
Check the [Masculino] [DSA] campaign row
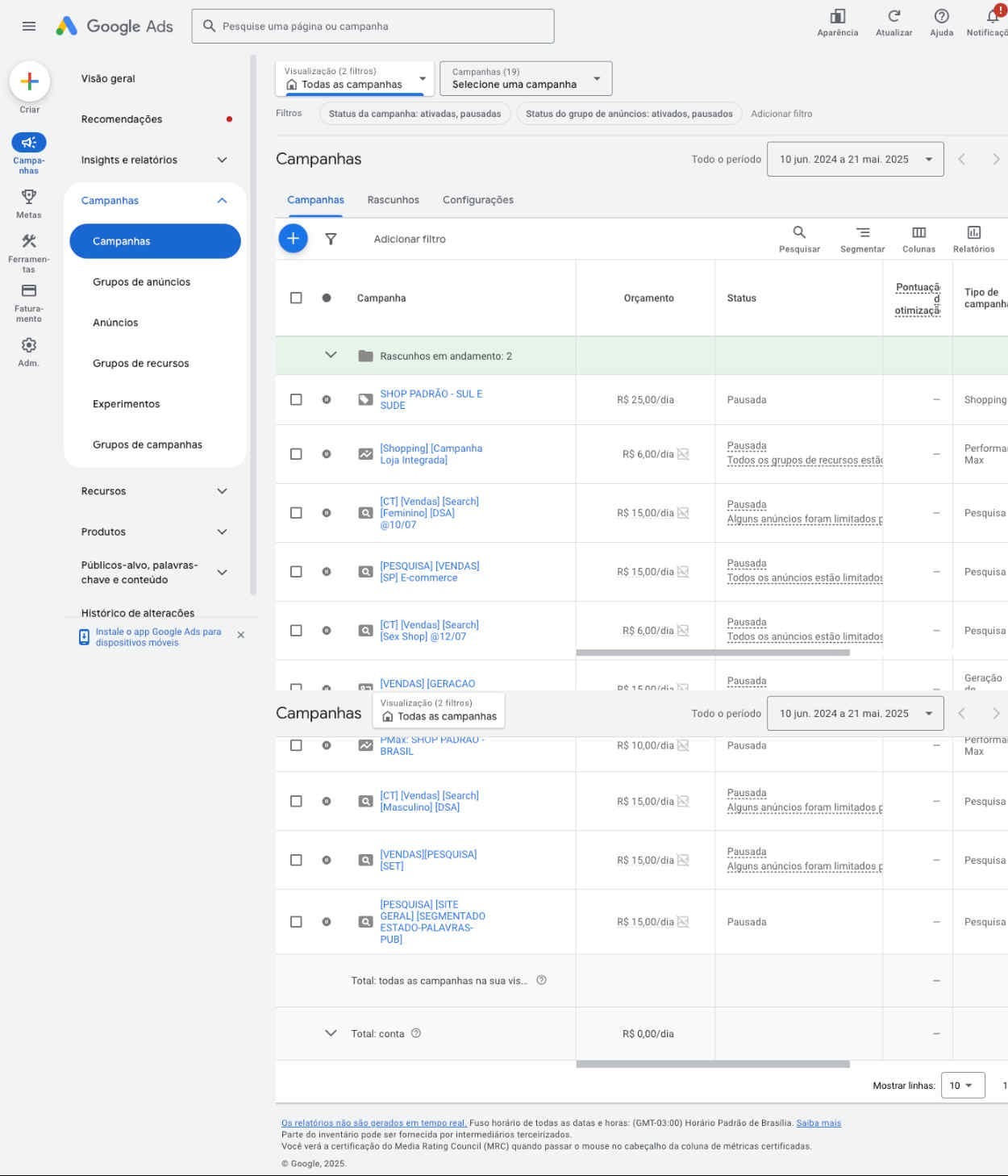tap(296, 801)
